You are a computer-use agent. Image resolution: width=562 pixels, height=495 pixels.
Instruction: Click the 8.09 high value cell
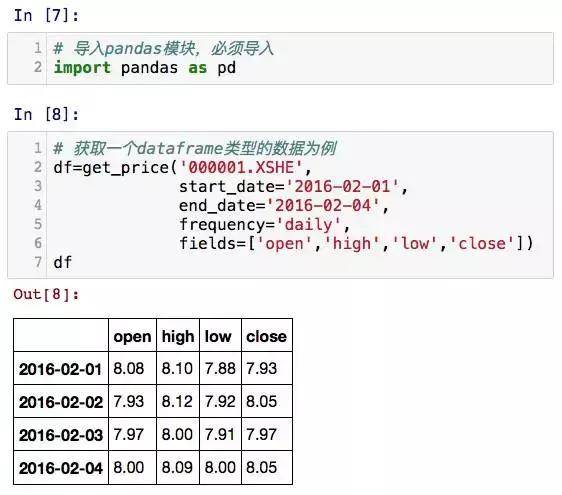178,467
